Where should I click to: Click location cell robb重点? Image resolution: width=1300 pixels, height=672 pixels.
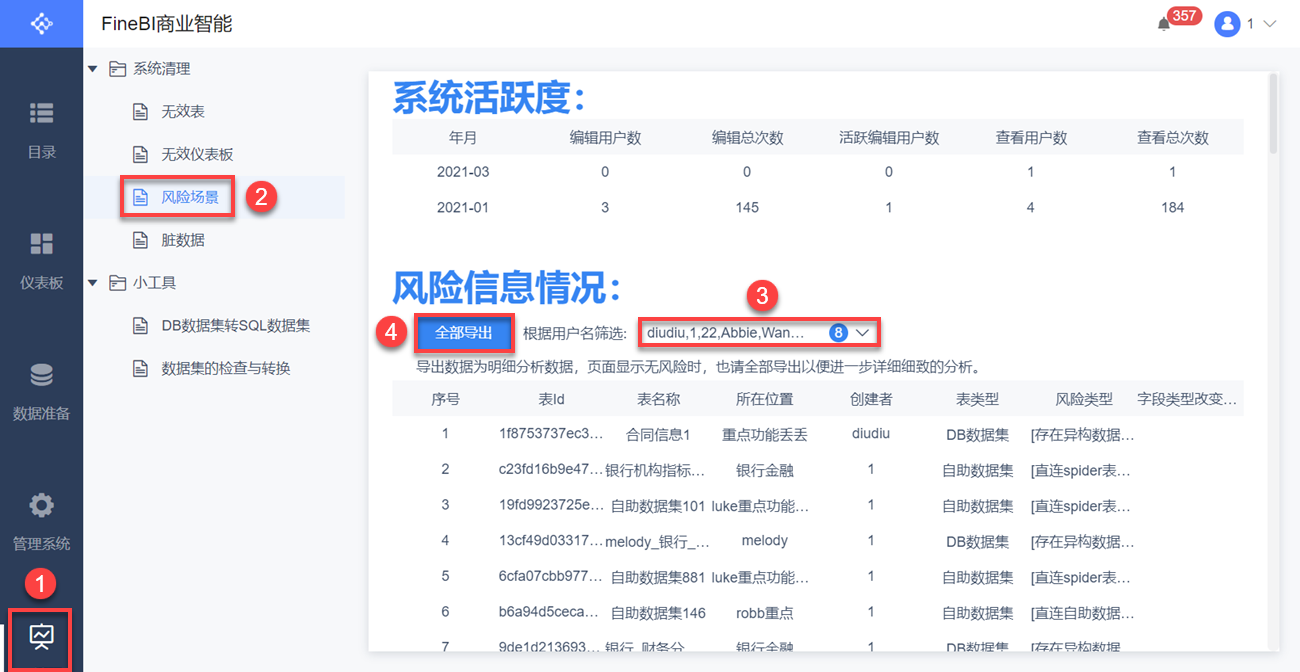click(x=765, y=613)
